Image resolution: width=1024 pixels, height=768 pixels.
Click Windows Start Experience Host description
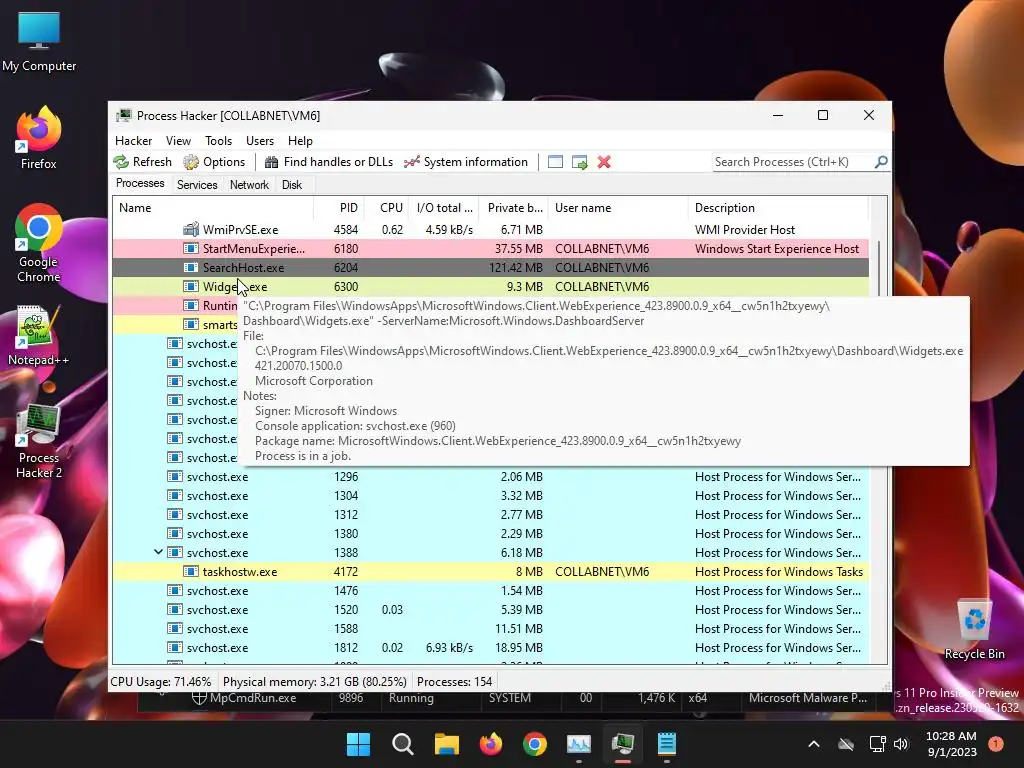[776, 248]
